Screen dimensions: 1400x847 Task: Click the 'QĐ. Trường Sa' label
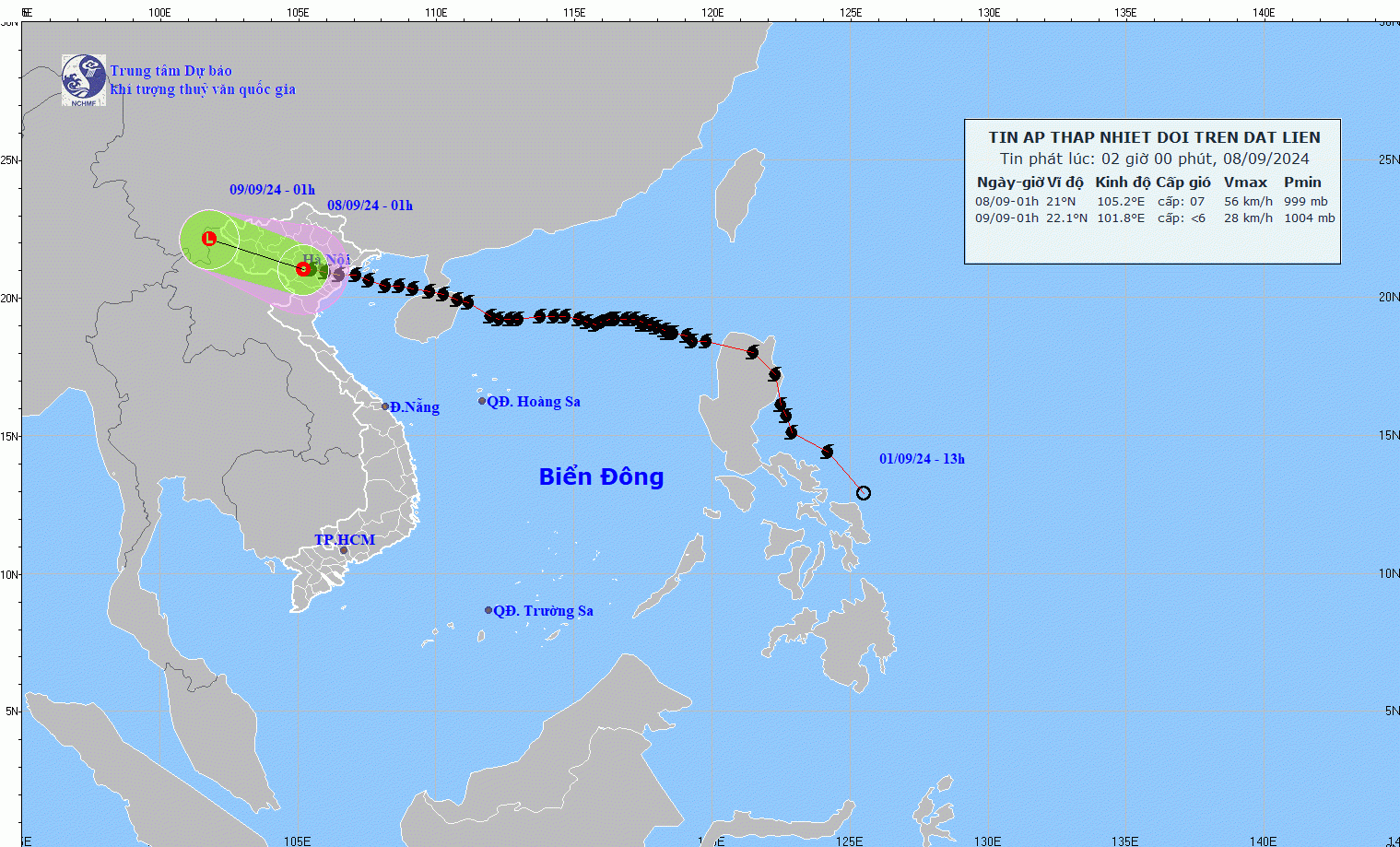tap(543, 611)
